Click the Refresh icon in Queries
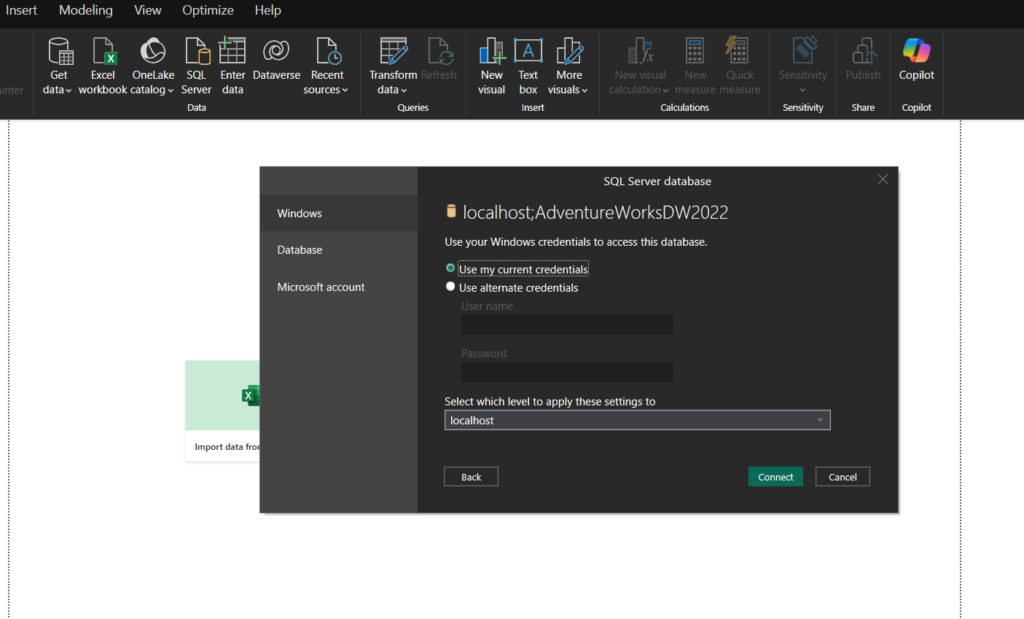Viewport: 1024px width, 619px height. pos(439,52)
